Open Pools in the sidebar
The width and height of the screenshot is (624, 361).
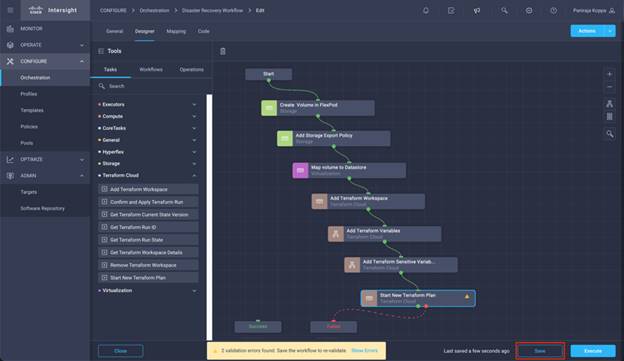[x=27, y=143]
